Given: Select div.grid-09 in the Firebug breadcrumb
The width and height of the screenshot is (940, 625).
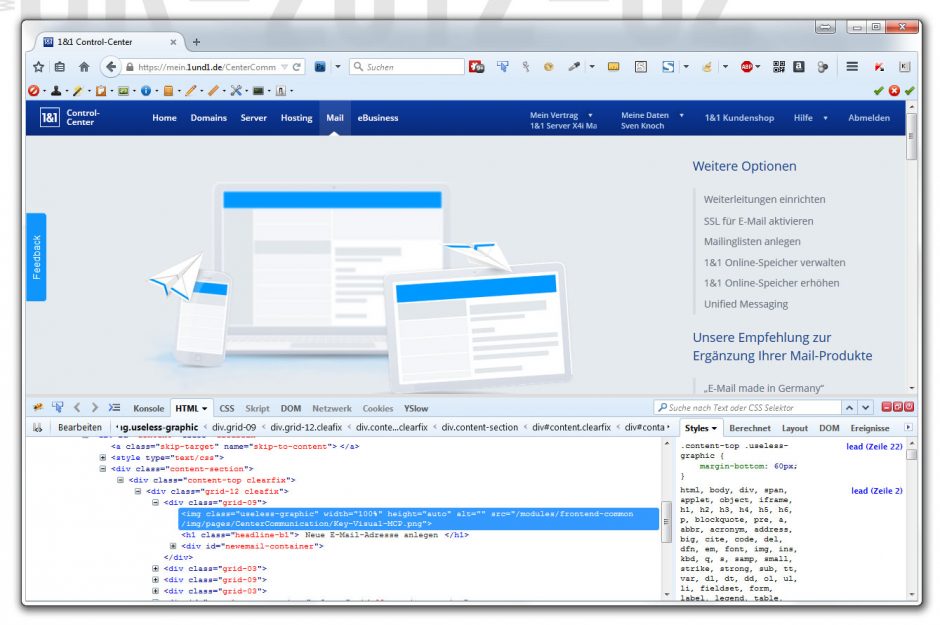Looking at the screenshot, I should [234, 427].
